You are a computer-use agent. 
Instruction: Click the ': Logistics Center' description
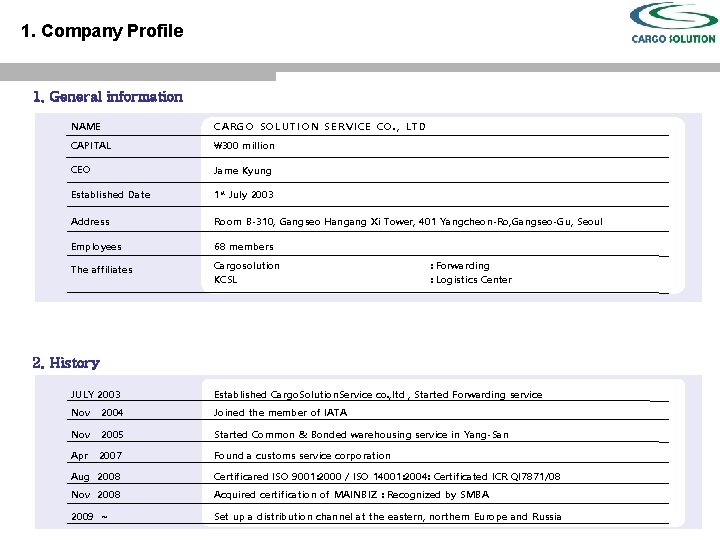(471, 280)
